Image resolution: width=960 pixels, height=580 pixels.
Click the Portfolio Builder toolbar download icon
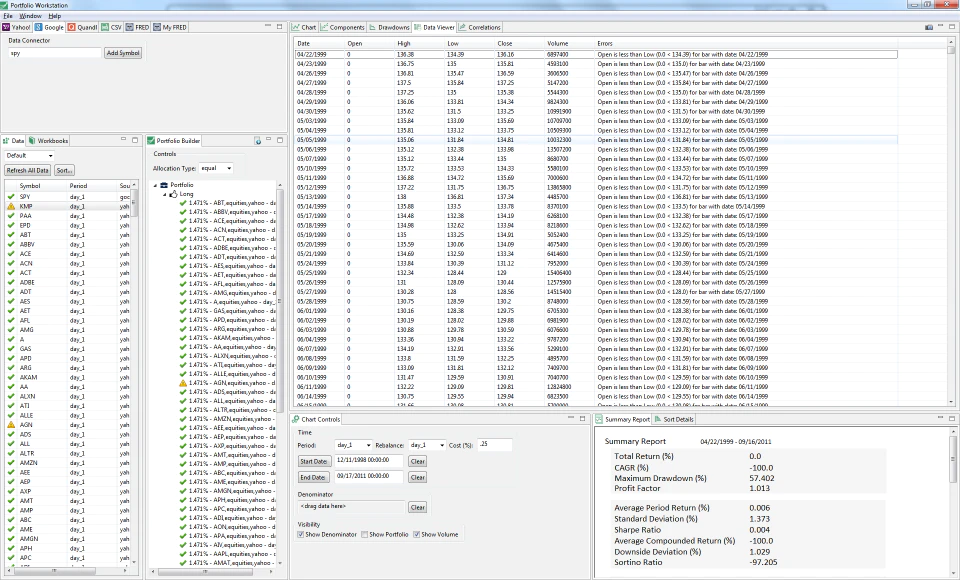click(x=258, y=141)
